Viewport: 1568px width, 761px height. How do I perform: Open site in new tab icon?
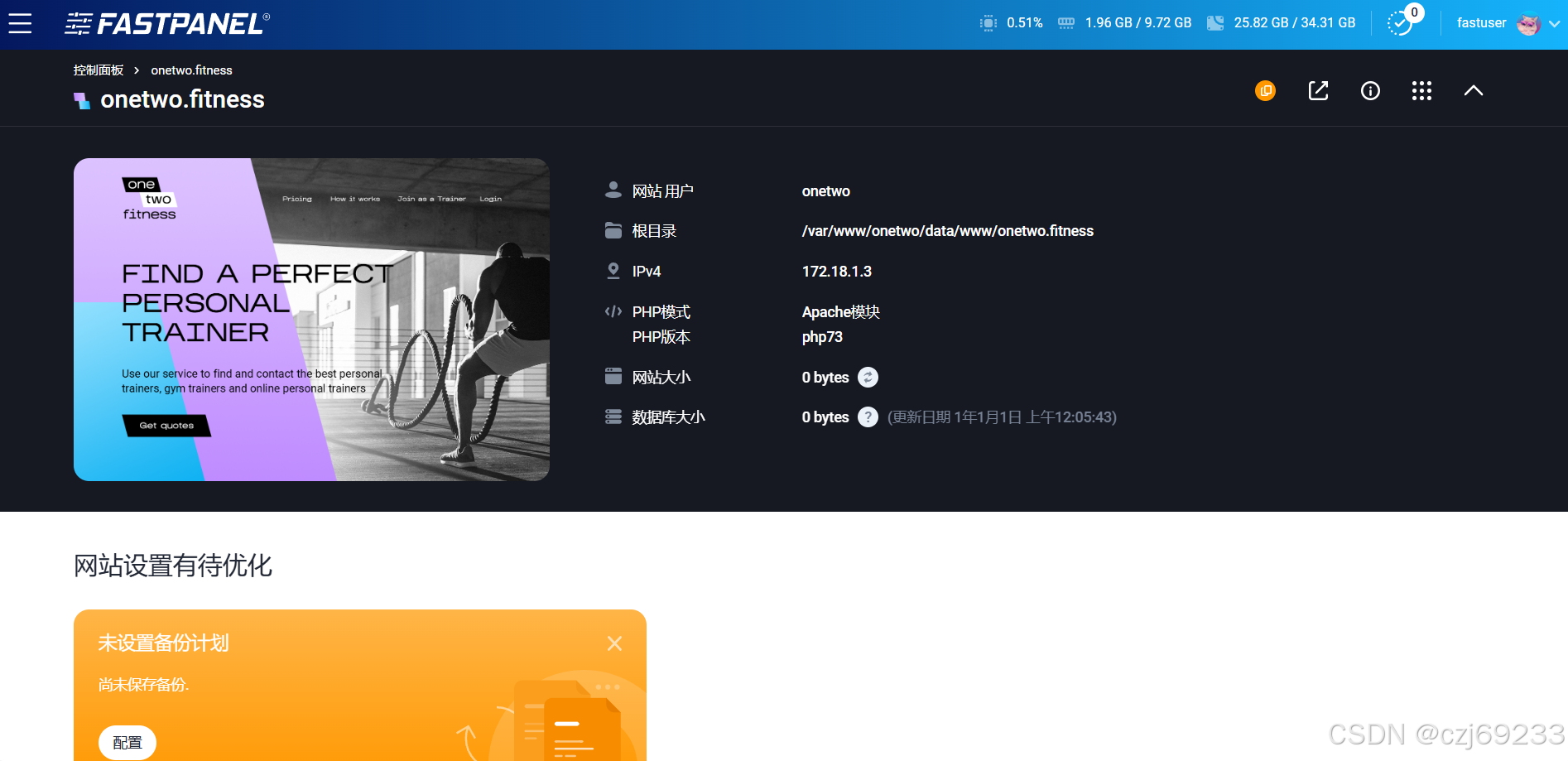(x=1318, y=90)
